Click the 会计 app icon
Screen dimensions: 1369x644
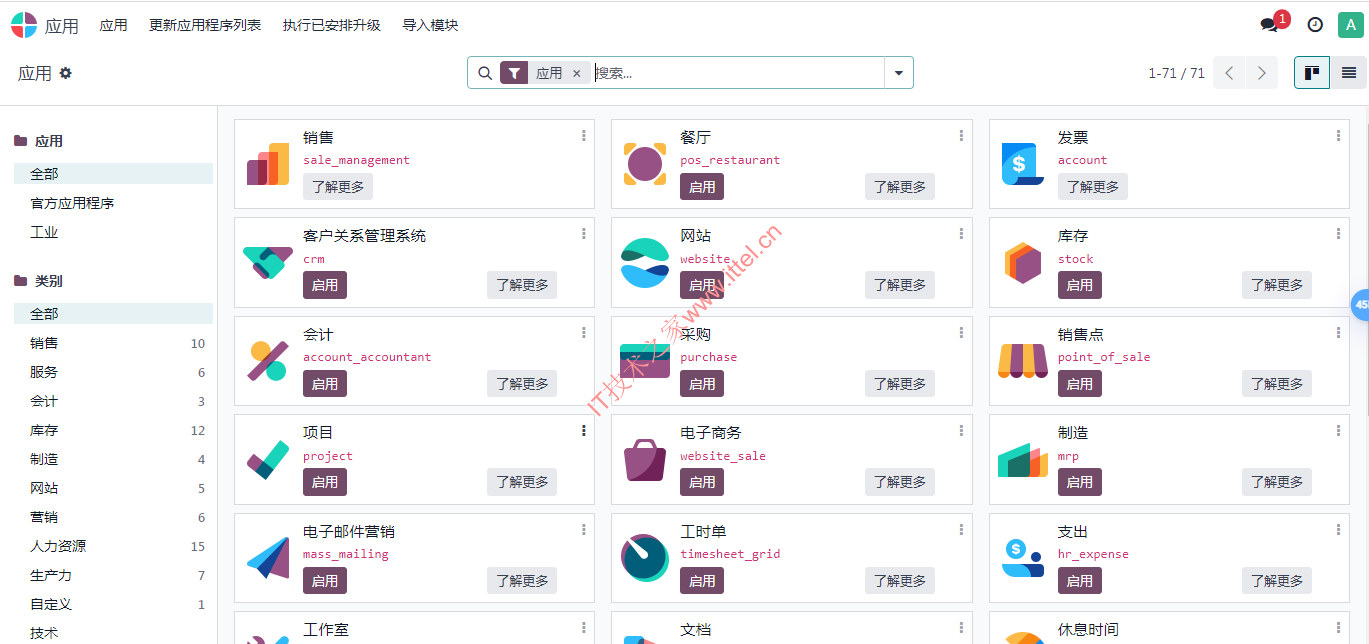pyautogui.click(x=268, y=361)
